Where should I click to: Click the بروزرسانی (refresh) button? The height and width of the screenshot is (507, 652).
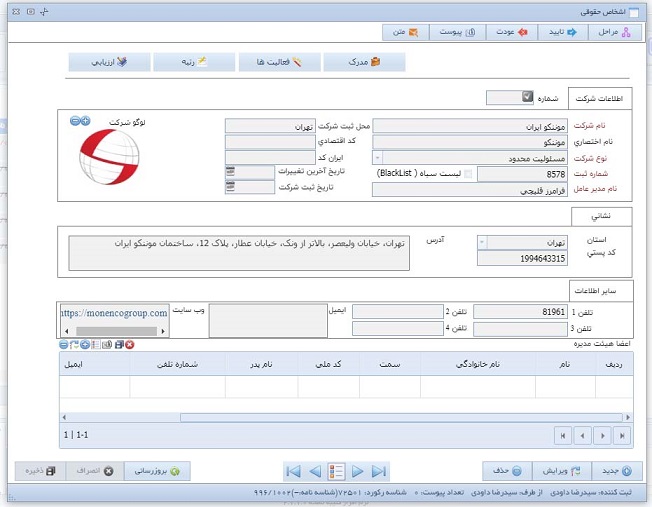(x=157, y=471)
